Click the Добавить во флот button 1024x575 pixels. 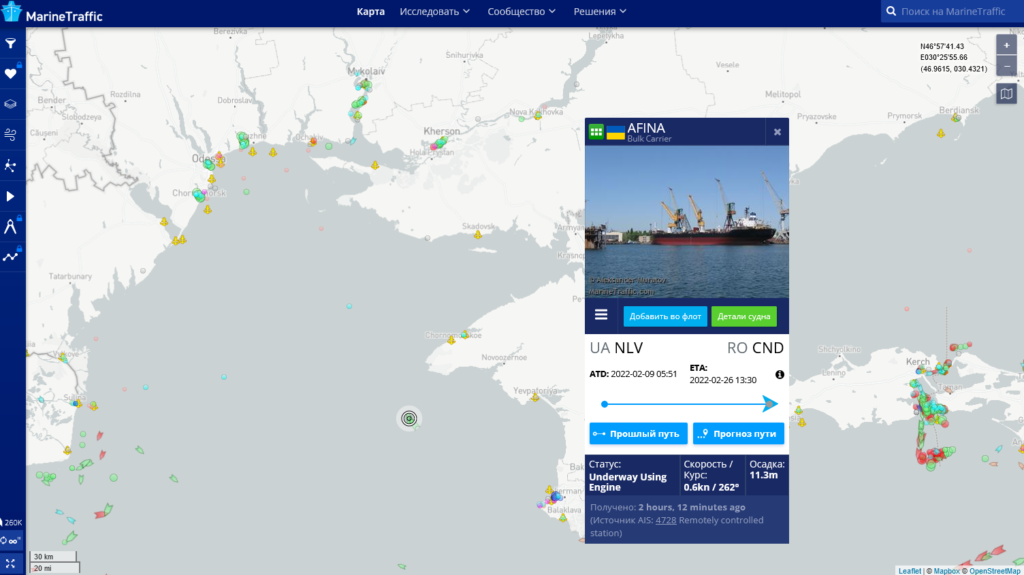pyautogui.click(x=664, y=316)
